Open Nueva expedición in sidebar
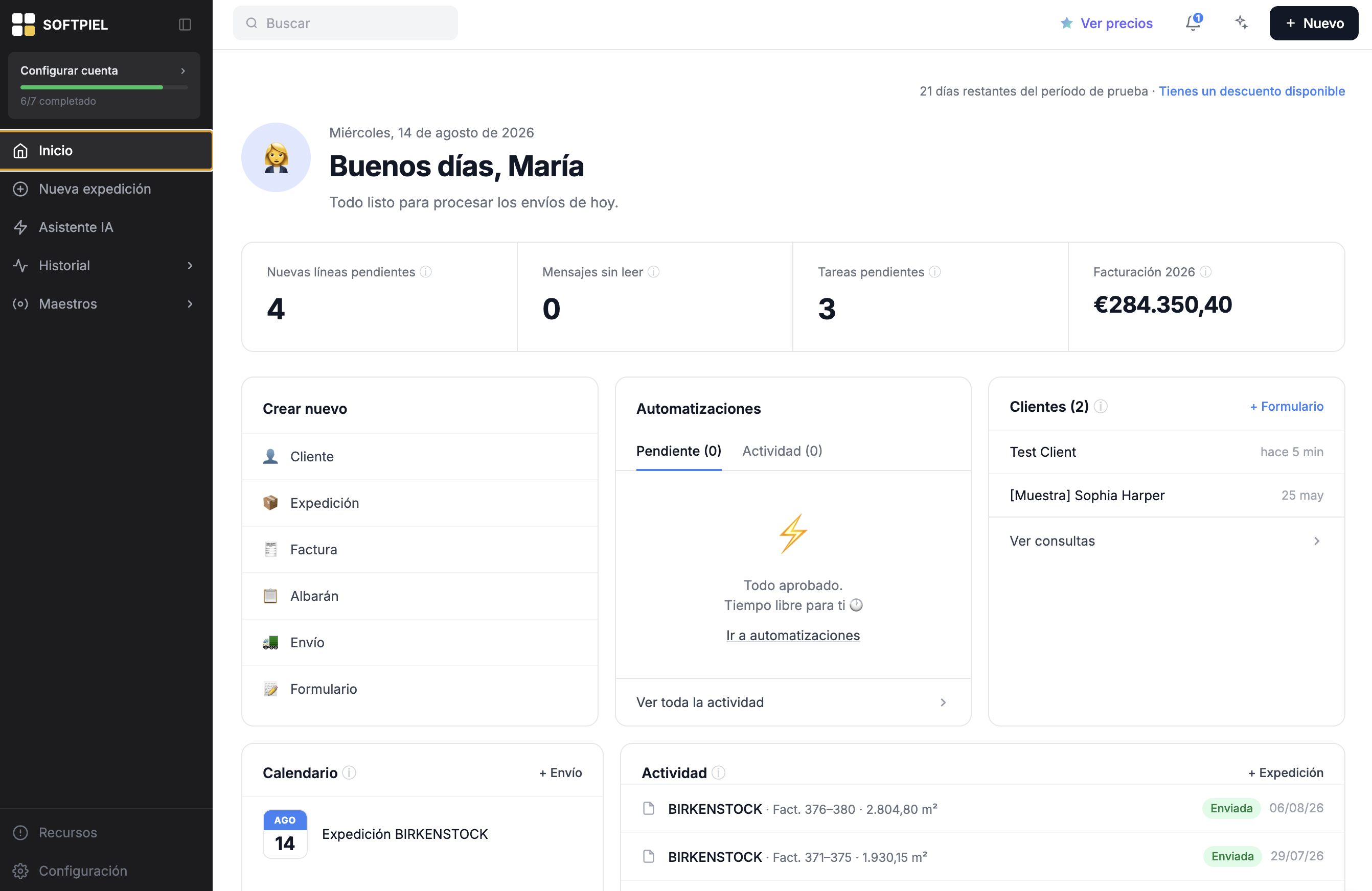 pyautogui.click(x=106, y=189)
